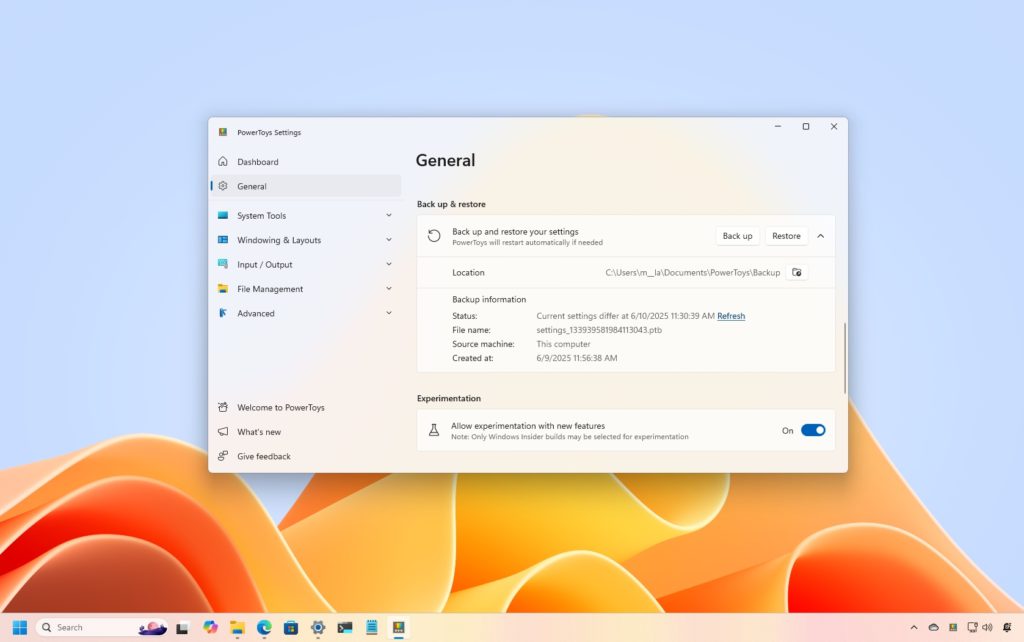Open Microsoft Edge from the taskbar
The width and height of the screenshot is (1024, 642).
coord(264,628)
